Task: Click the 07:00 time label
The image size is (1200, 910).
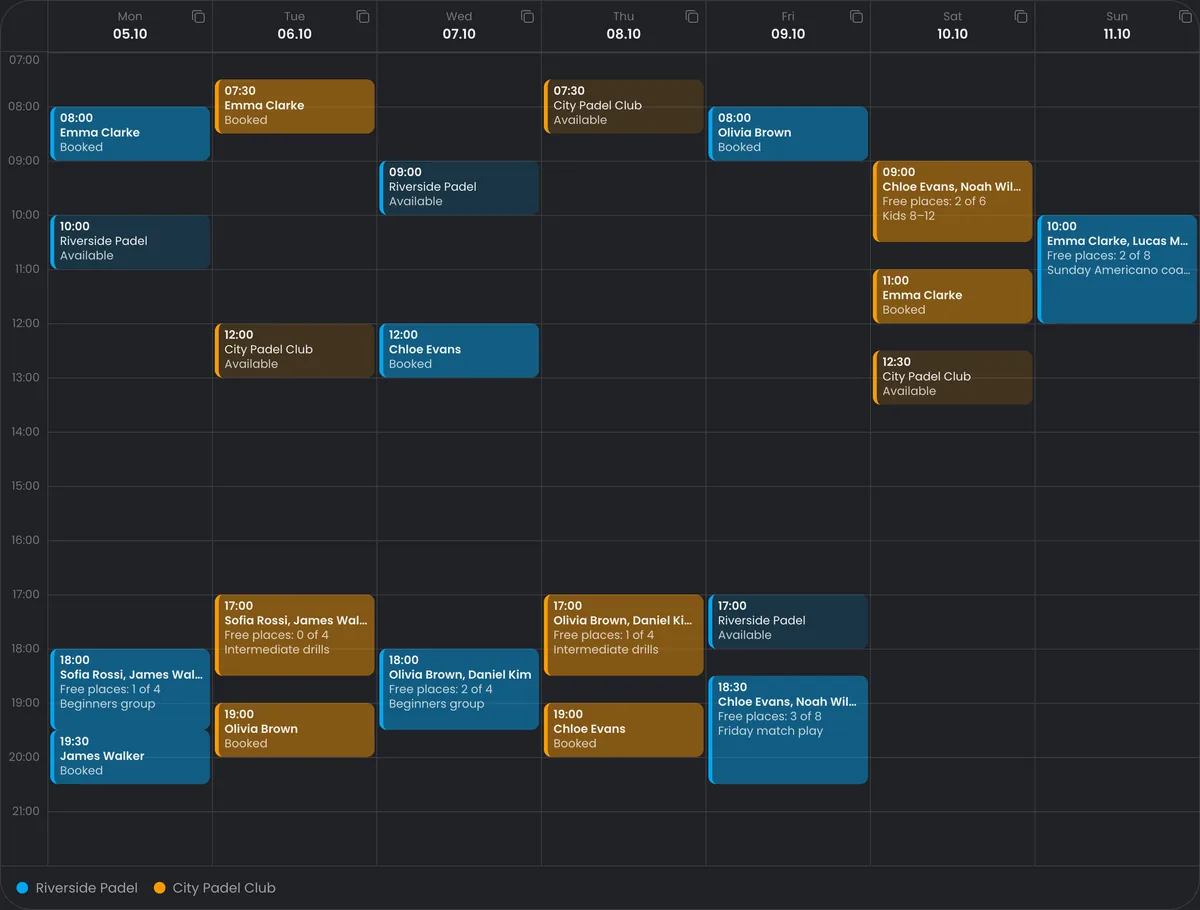Action: [x=24, y=60]
